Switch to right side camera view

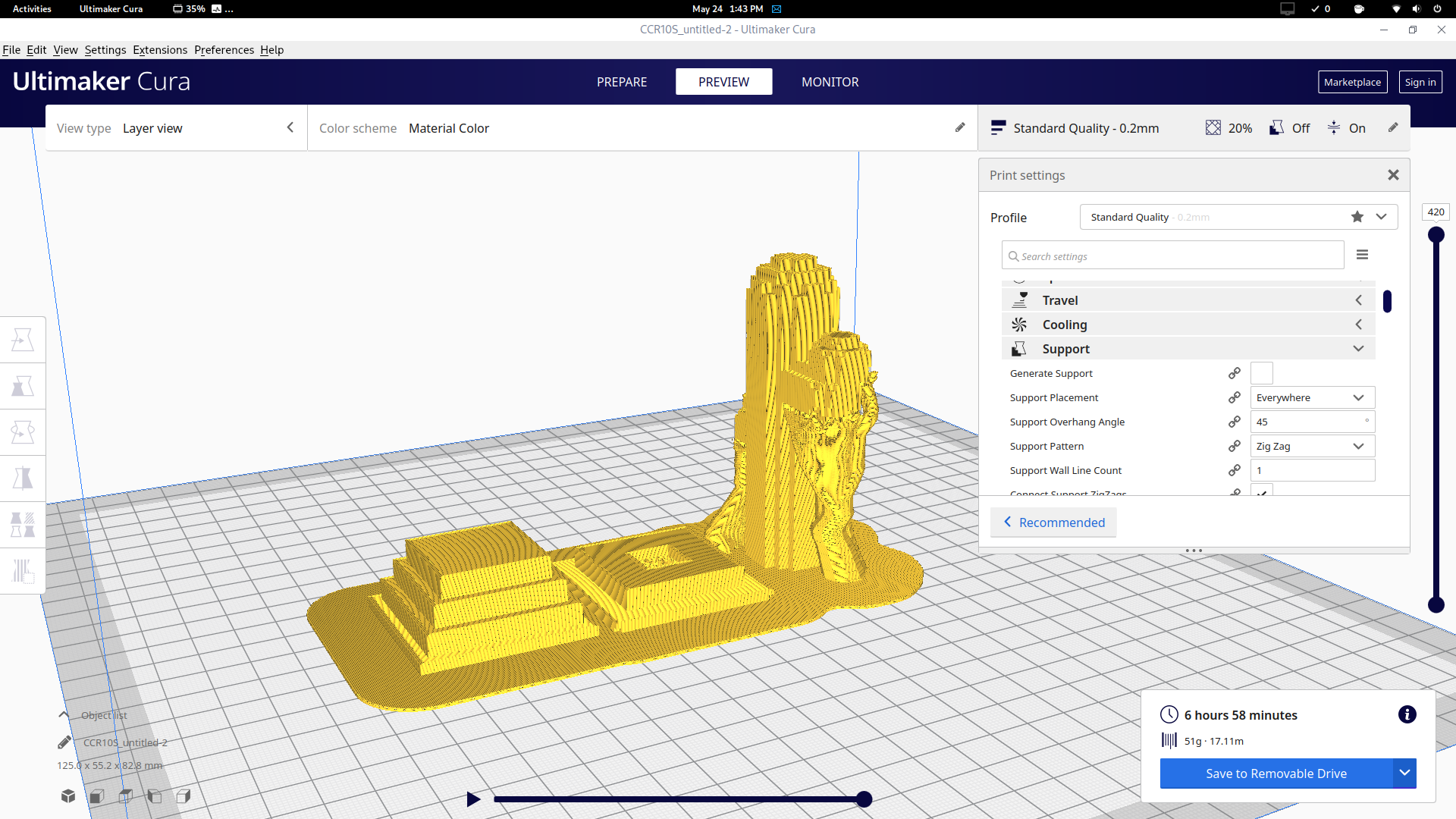[x=184, y=795]
